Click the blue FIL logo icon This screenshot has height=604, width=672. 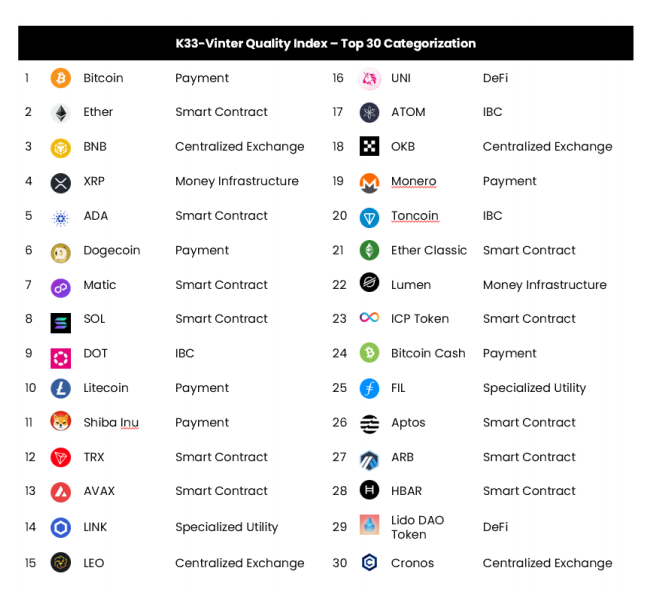tap(369, 388)
